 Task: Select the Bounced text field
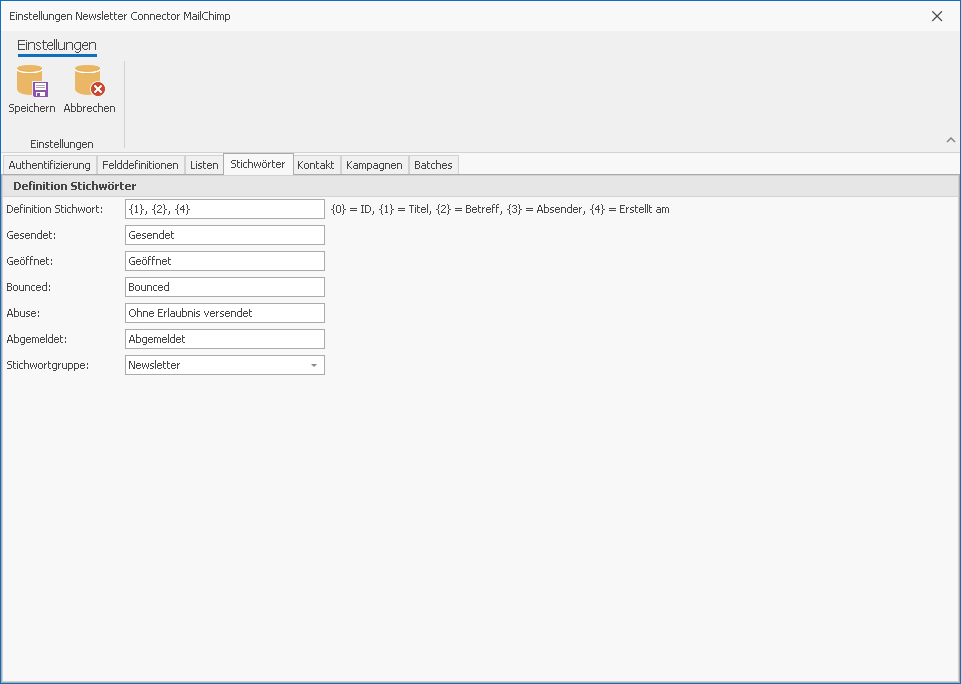tap(224, 287)
